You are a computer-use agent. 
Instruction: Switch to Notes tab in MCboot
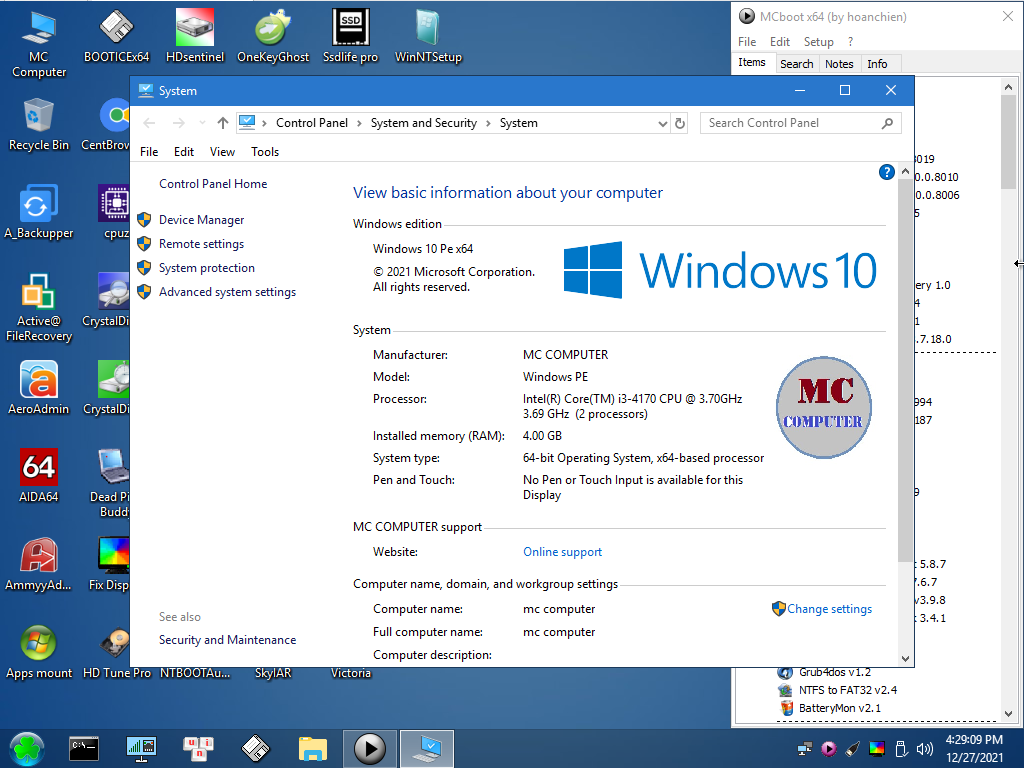pos(839,64)
